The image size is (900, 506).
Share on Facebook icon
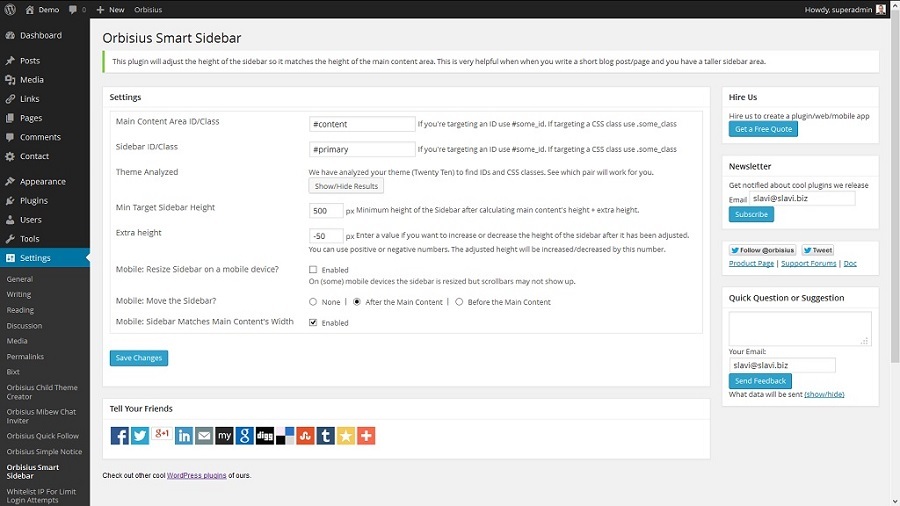(x=119, y=435)
